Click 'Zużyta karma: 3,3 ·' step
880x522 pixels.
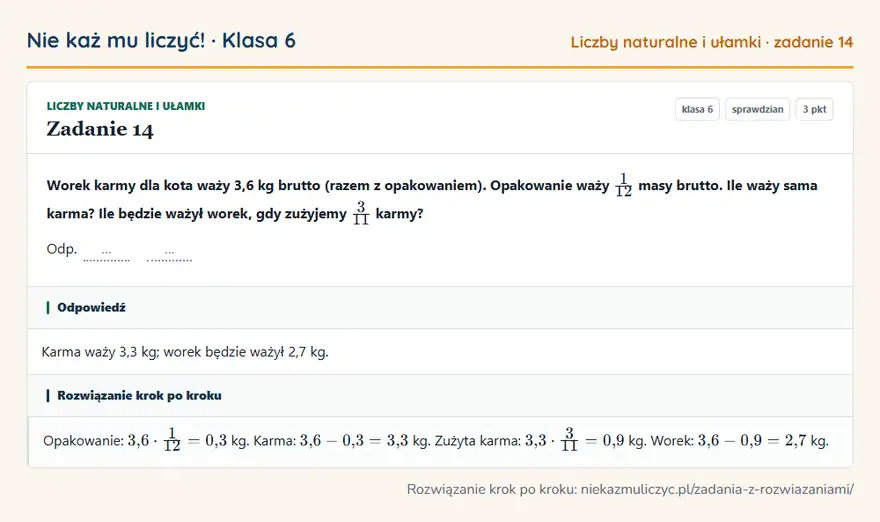tap(494, 441)
